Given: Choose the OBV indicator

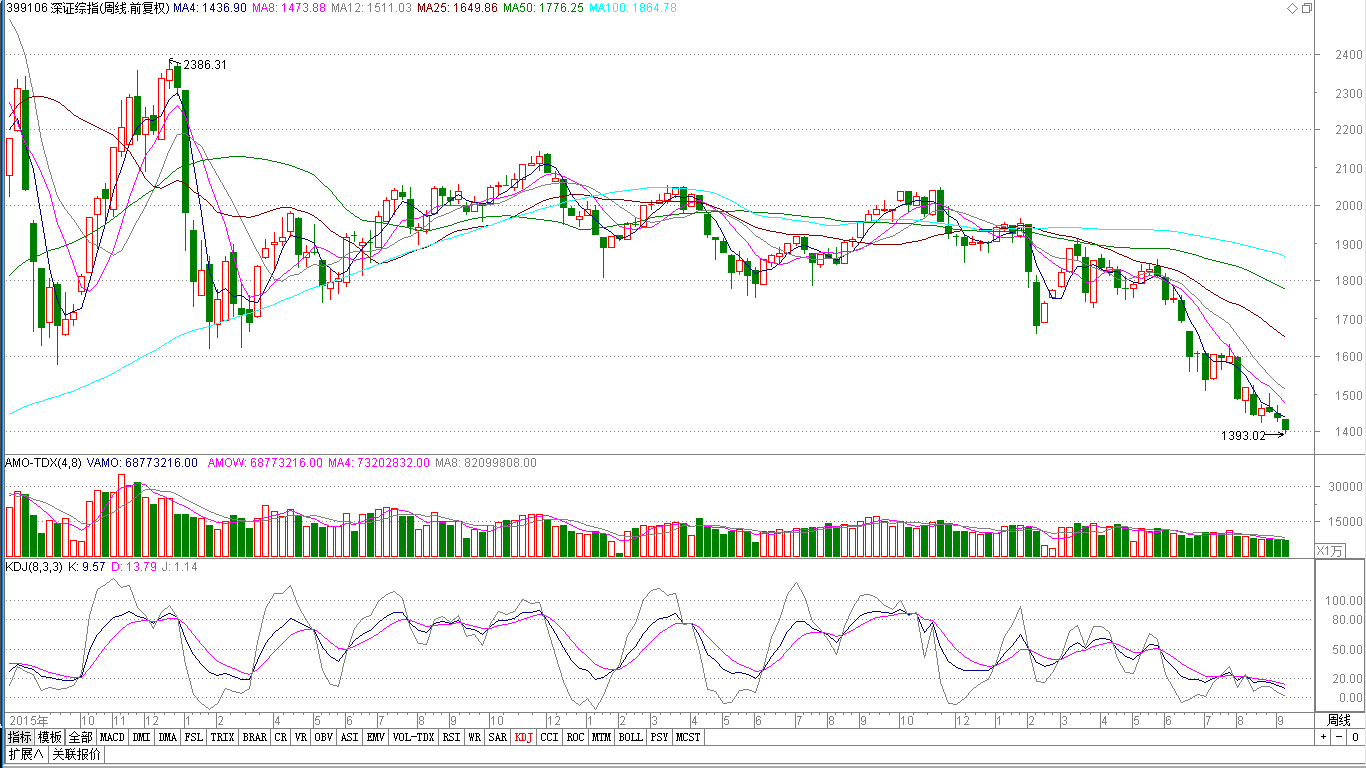Looking at the screenshot, I should [324, 737].
